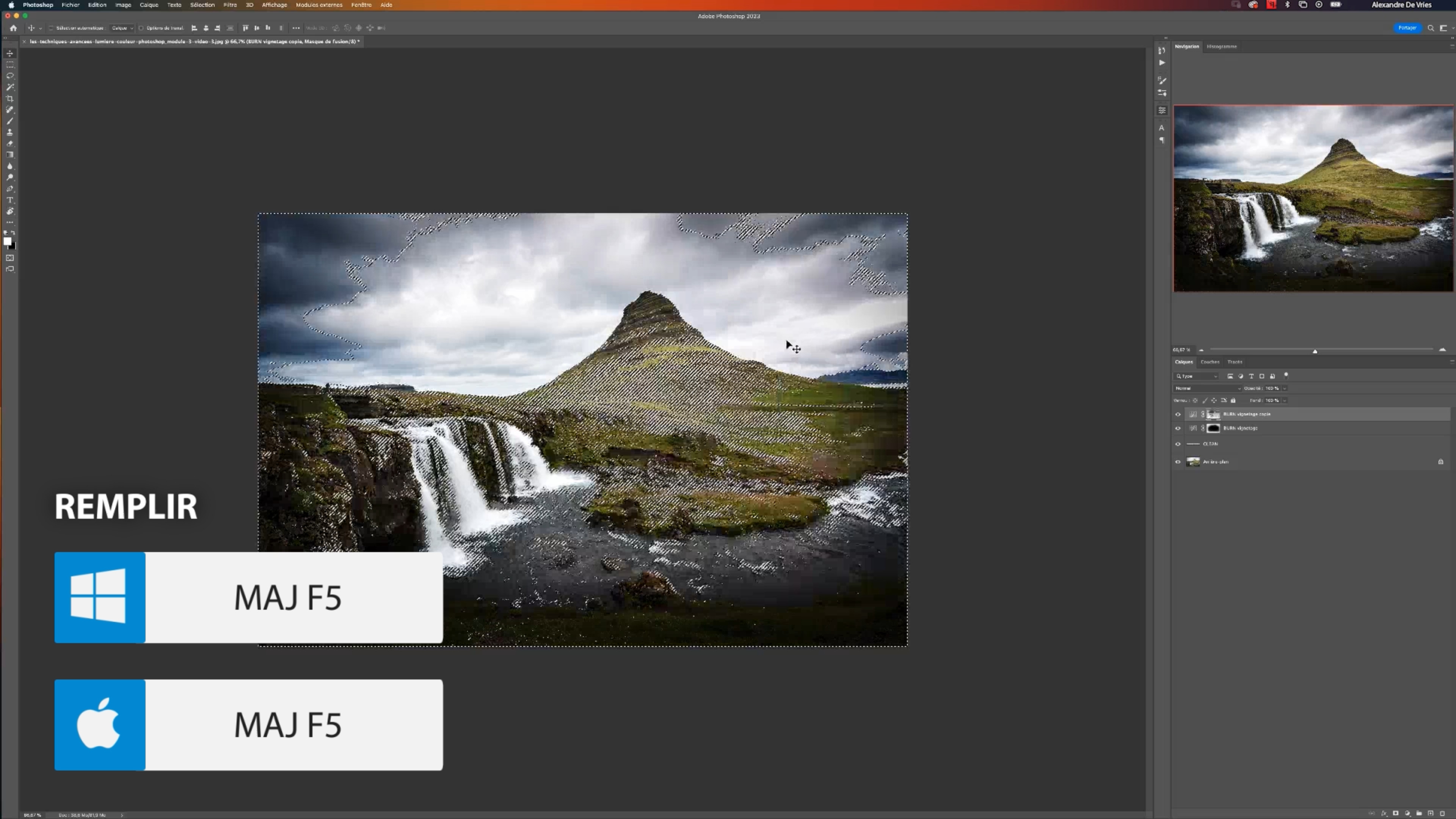This screenshot has height=819, width=1456.
Task: Select the Magic Wand tool
Action: (x=9, y=87)
